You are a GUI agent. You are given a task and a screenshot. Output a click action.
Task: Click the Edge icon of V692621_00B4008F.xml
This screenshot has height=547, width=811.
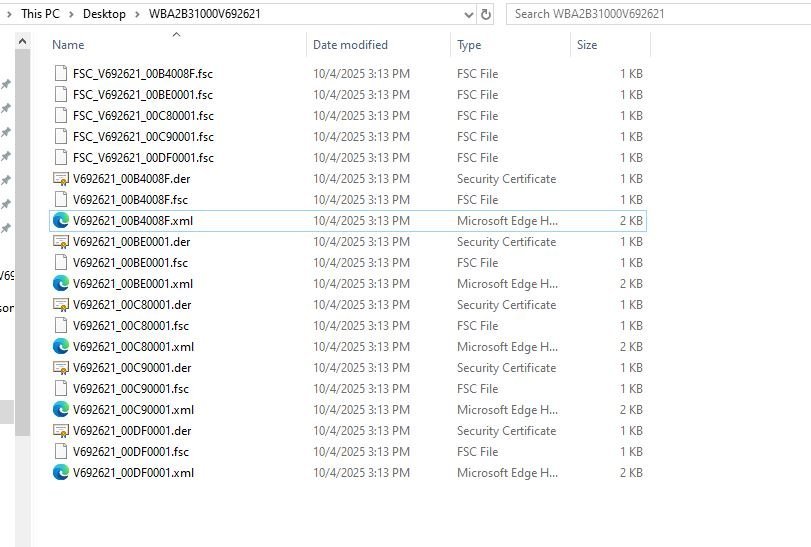61,221
